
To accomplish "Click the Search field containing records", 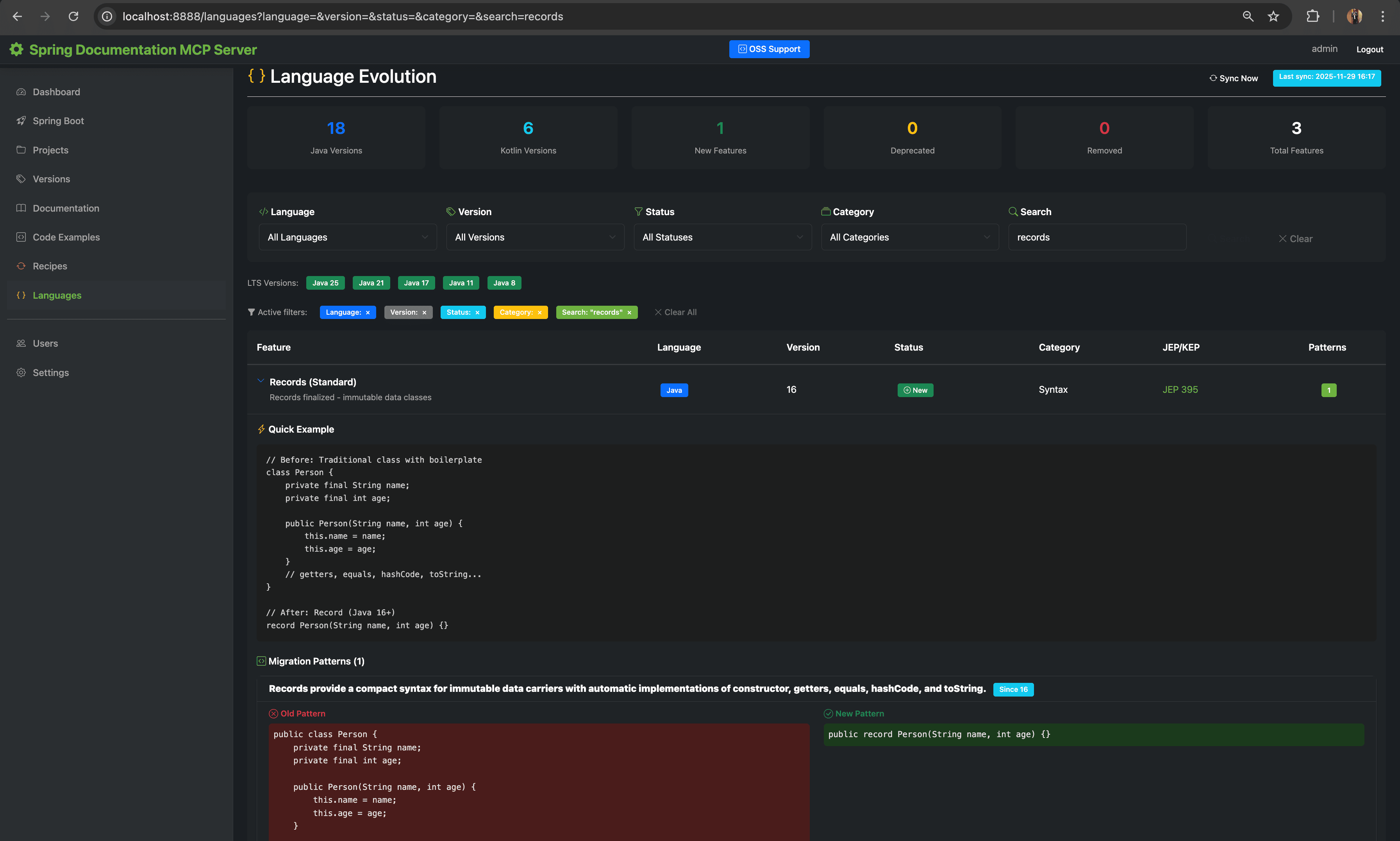I will pyautogui.click(x=1097, y=237).
